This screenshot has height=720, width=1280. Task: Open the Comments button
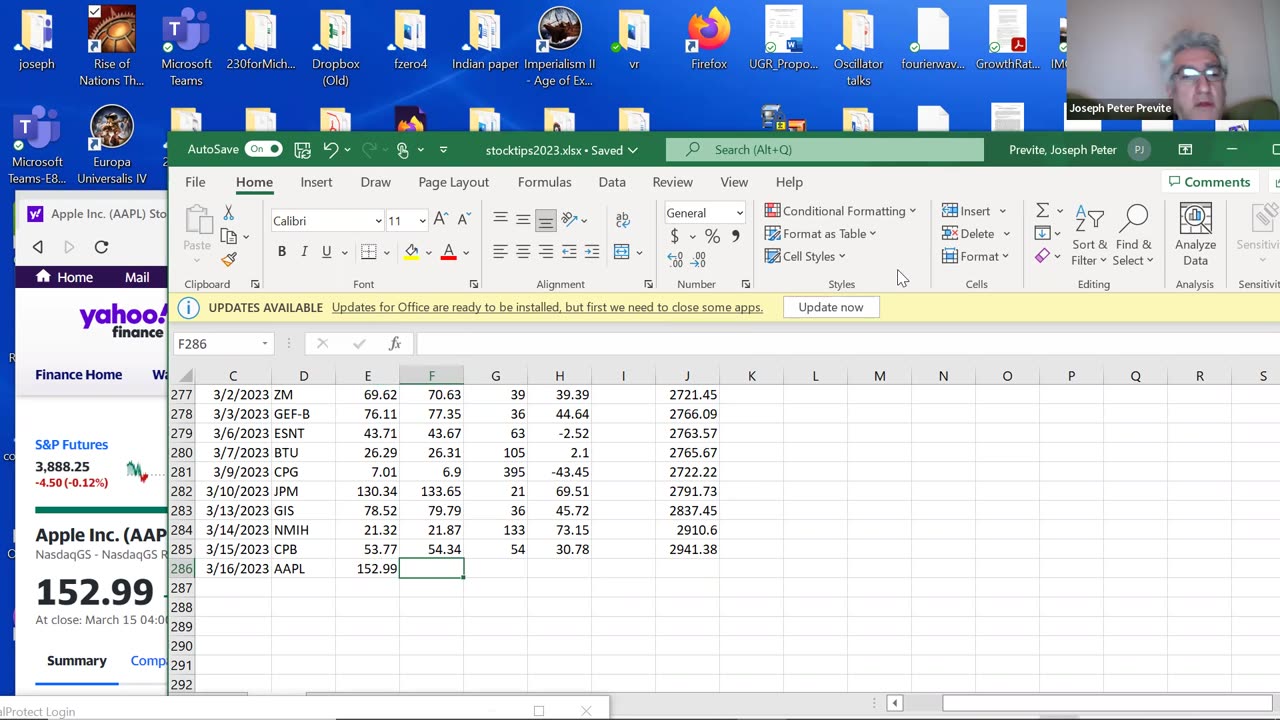1209,182
